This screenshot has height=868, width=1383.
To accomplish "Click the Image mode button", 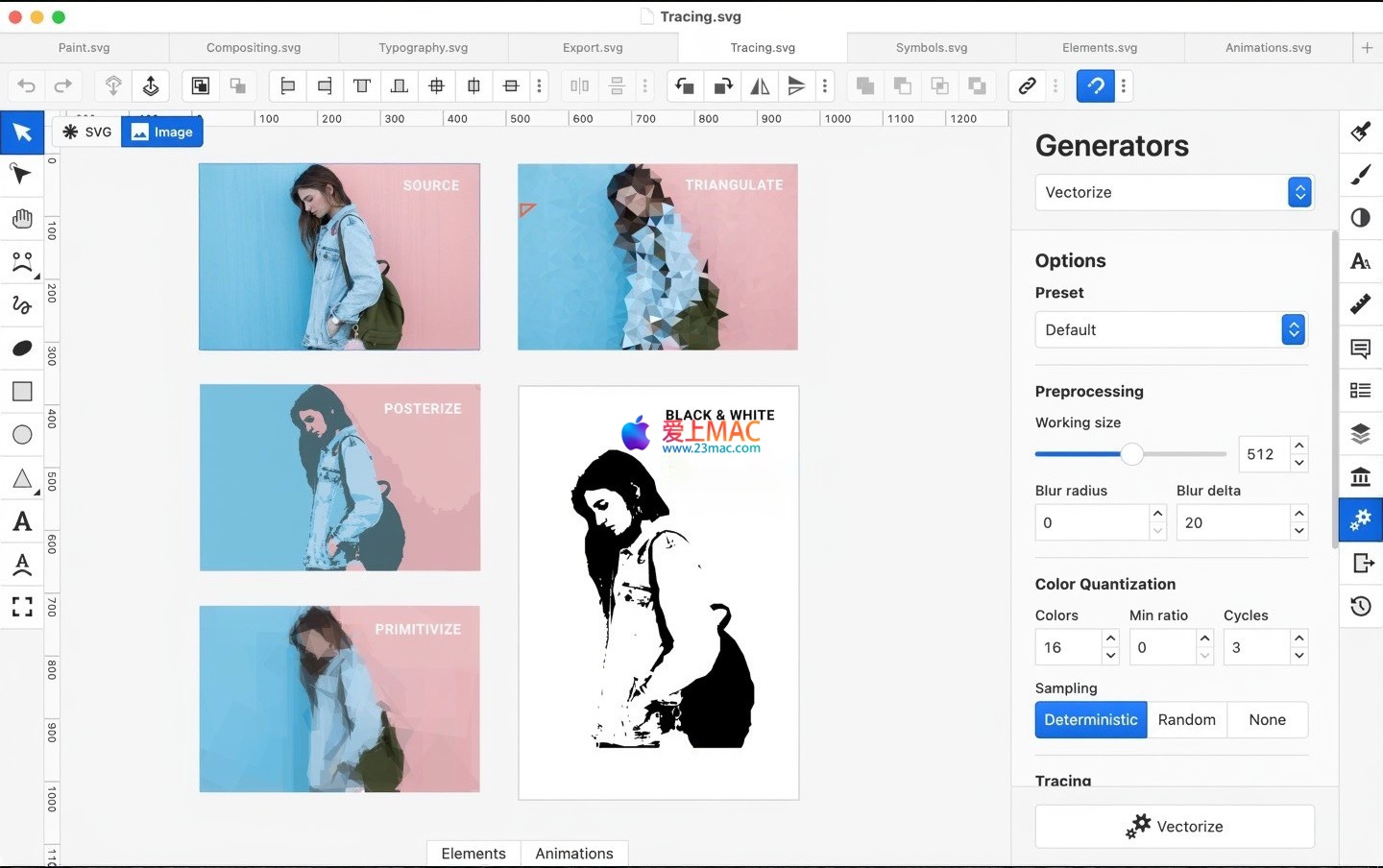I will pos(162,133).
